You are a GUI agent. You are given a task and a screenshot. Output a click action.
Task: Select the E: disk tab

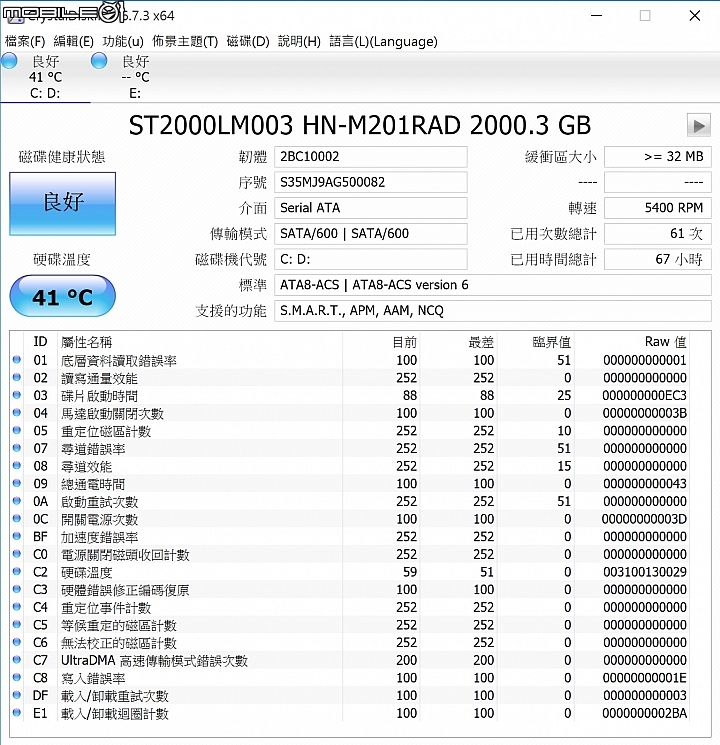[x=135, y=77]
